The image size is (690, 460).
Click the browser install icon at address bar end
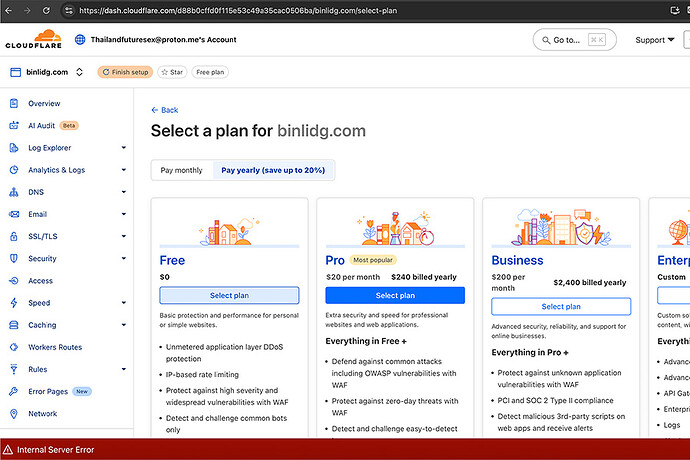675,11
